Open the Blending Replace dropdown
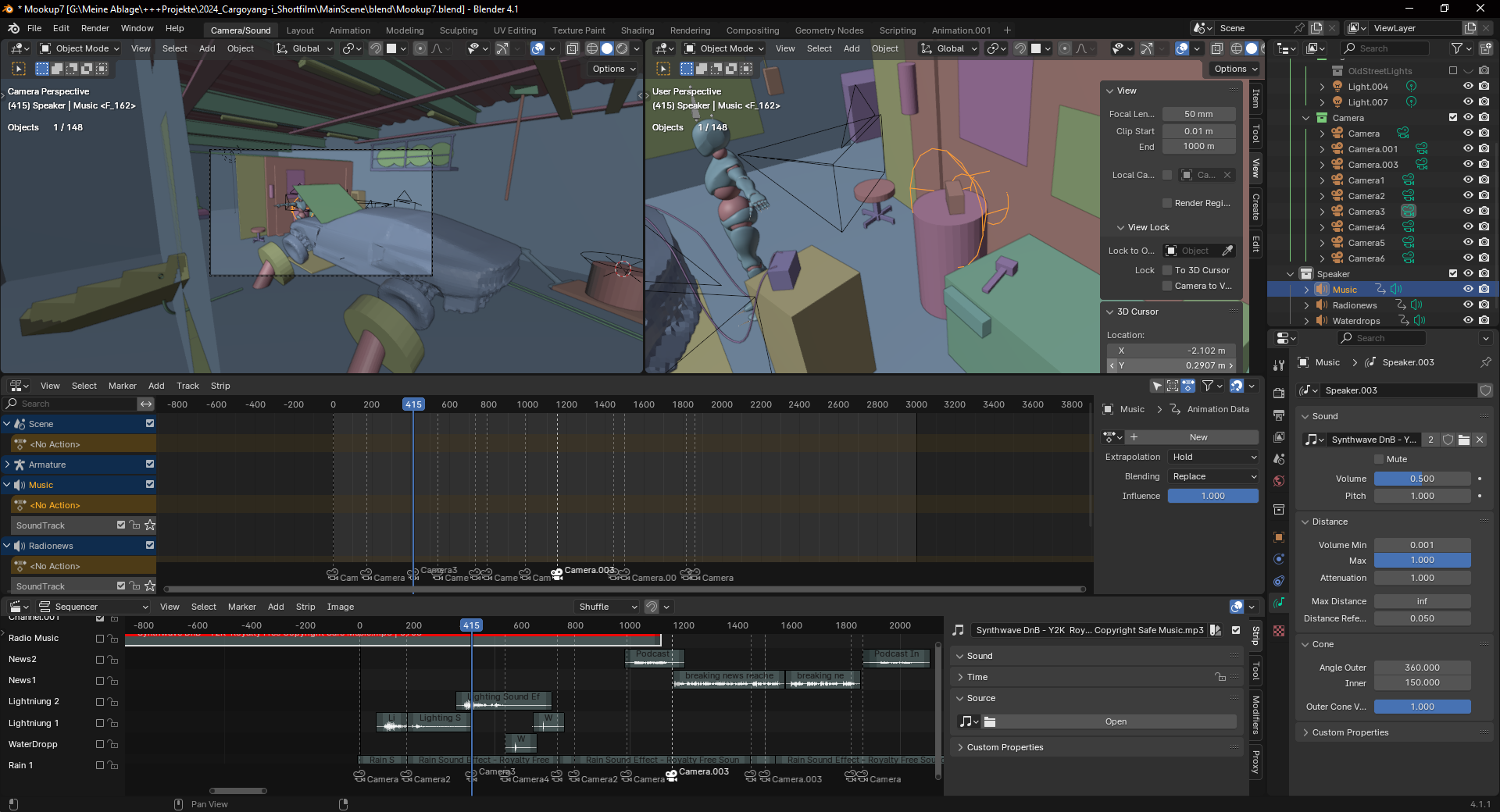The image size is (1500, 812). click(1213, 476)
